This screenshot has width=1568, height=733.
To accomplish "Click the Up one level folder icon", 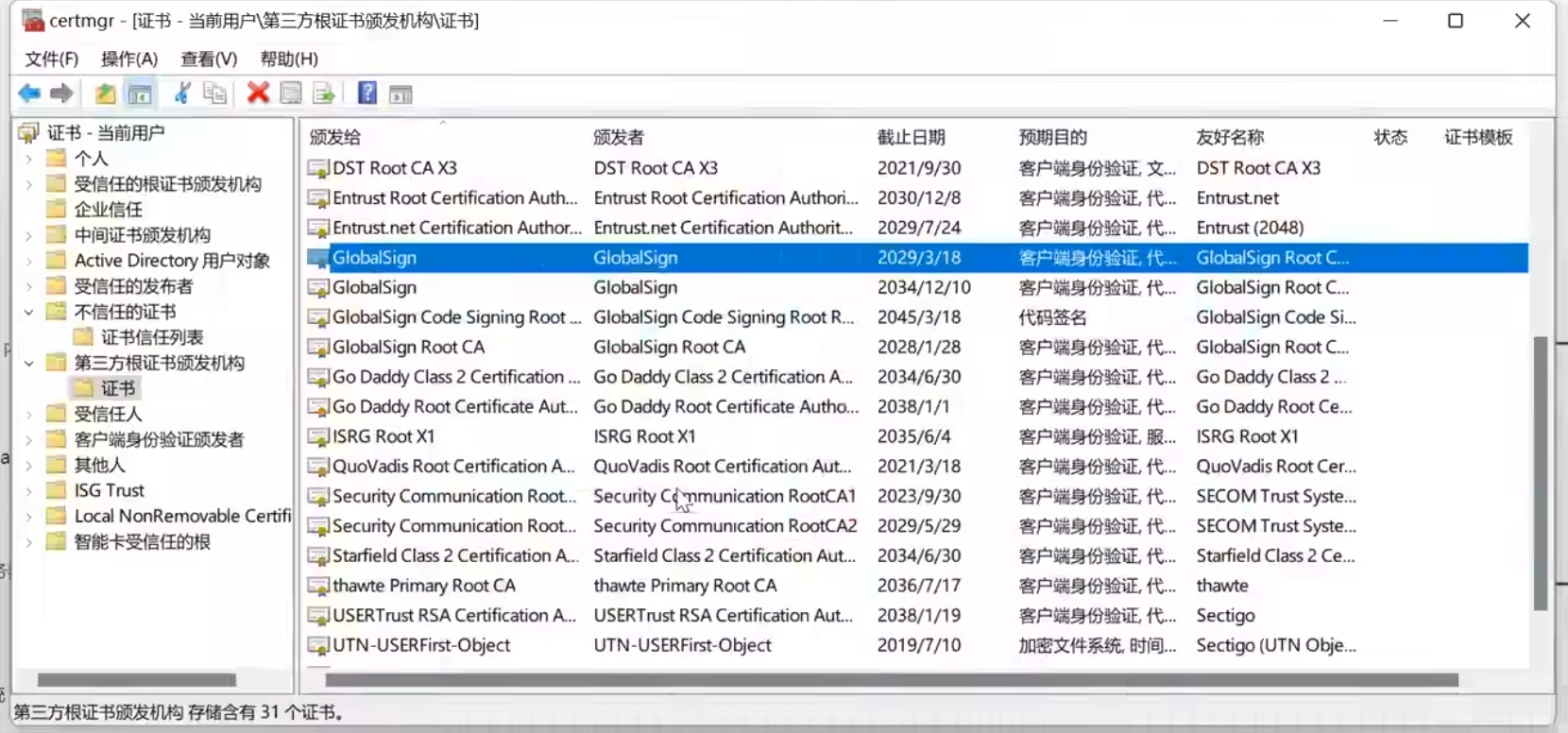I will coord(105,94).
